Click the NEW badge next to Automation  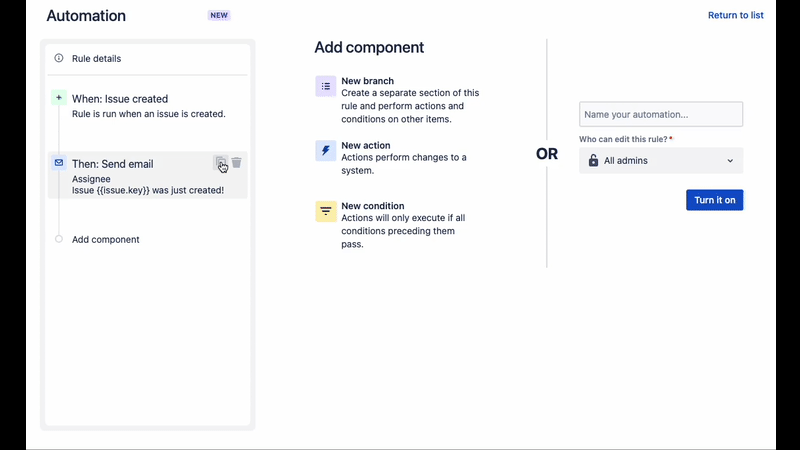pyautogui.click(x=219, y=15)
